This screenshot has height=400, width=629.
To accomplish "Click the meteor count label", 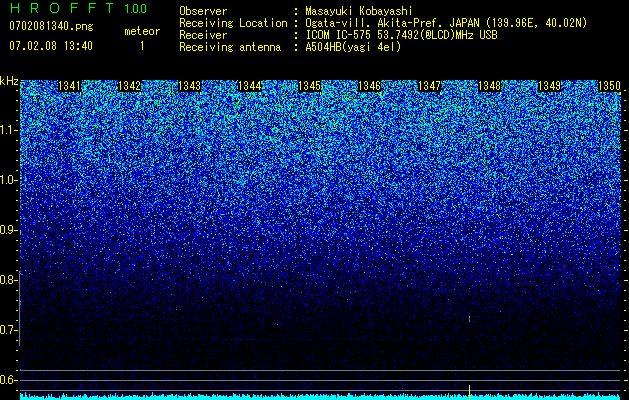I will [x=142, y=31].
